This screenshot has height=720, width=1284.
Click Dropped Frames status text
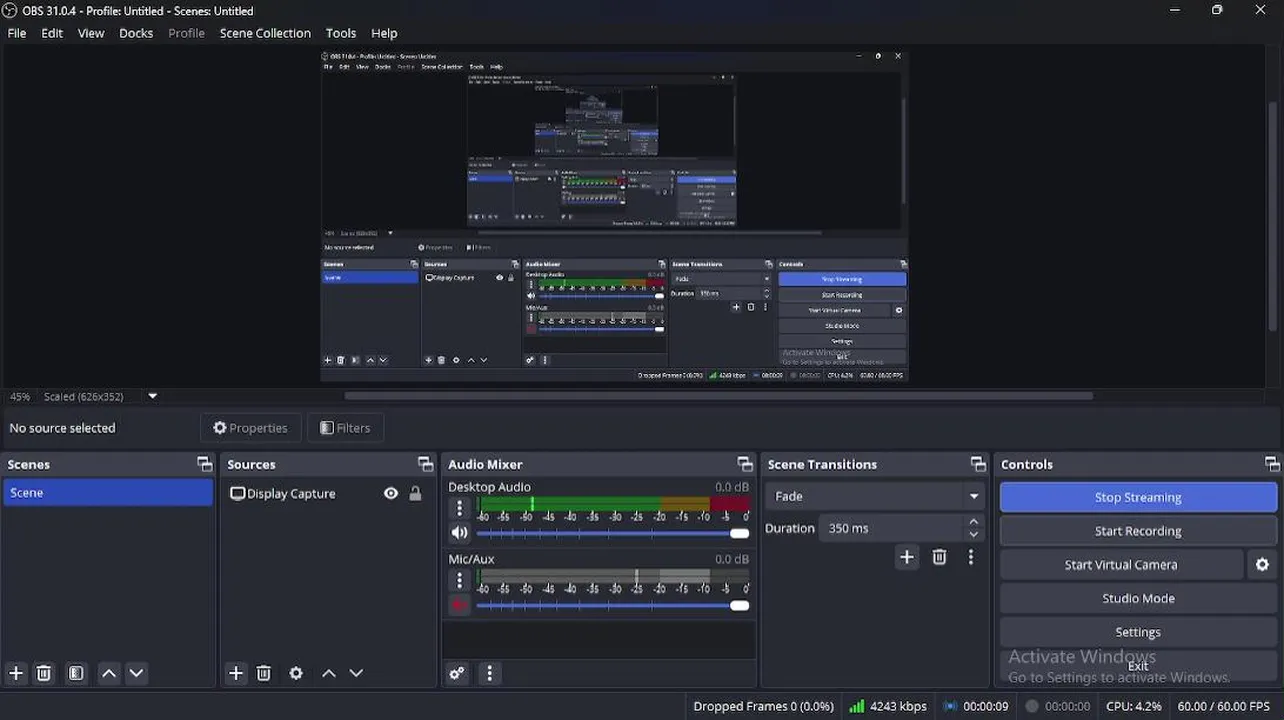pyautogui.click(x=763, y=706)
